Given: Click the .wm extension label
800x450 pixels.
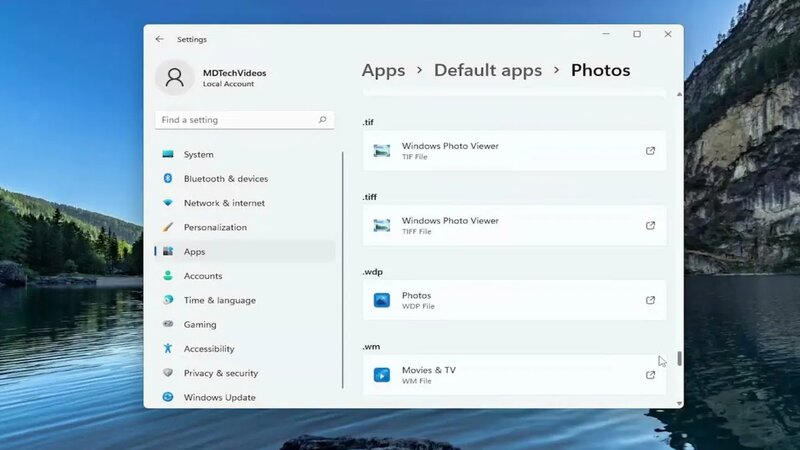Looking at the screenshot, I should 371,346.
